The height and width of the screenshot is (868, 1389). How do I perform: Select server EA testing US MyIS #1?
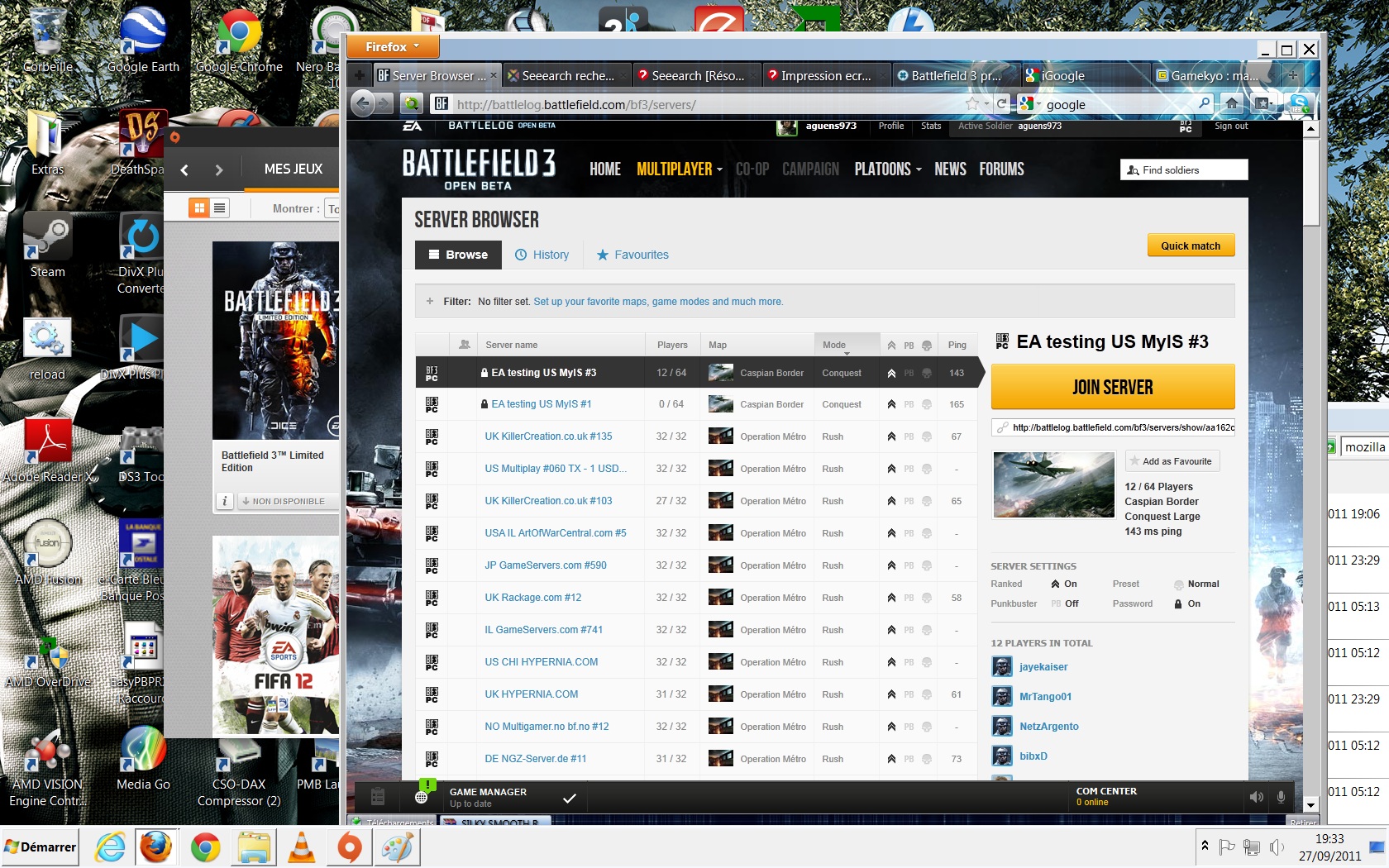click(541, 404)
